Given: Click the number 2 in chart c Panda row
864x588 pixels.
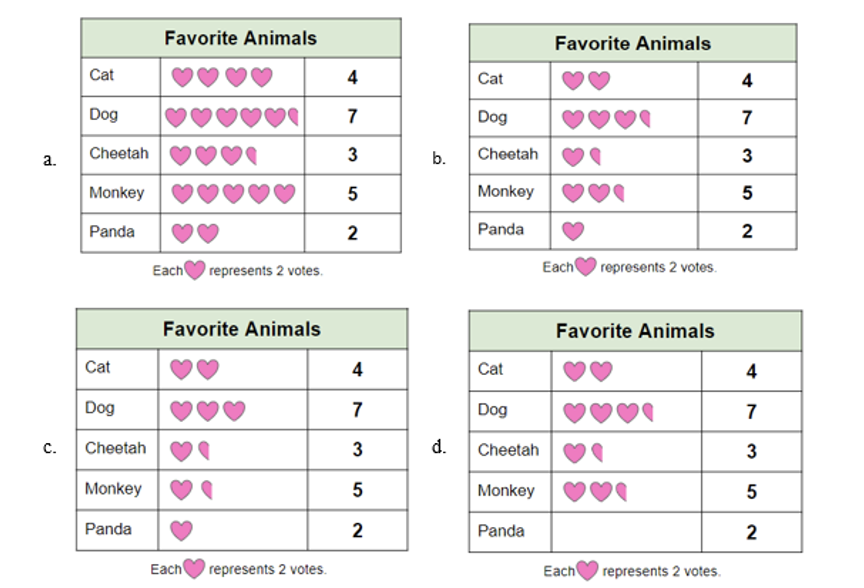Looking at the screenshot, I should pos(357,530).
